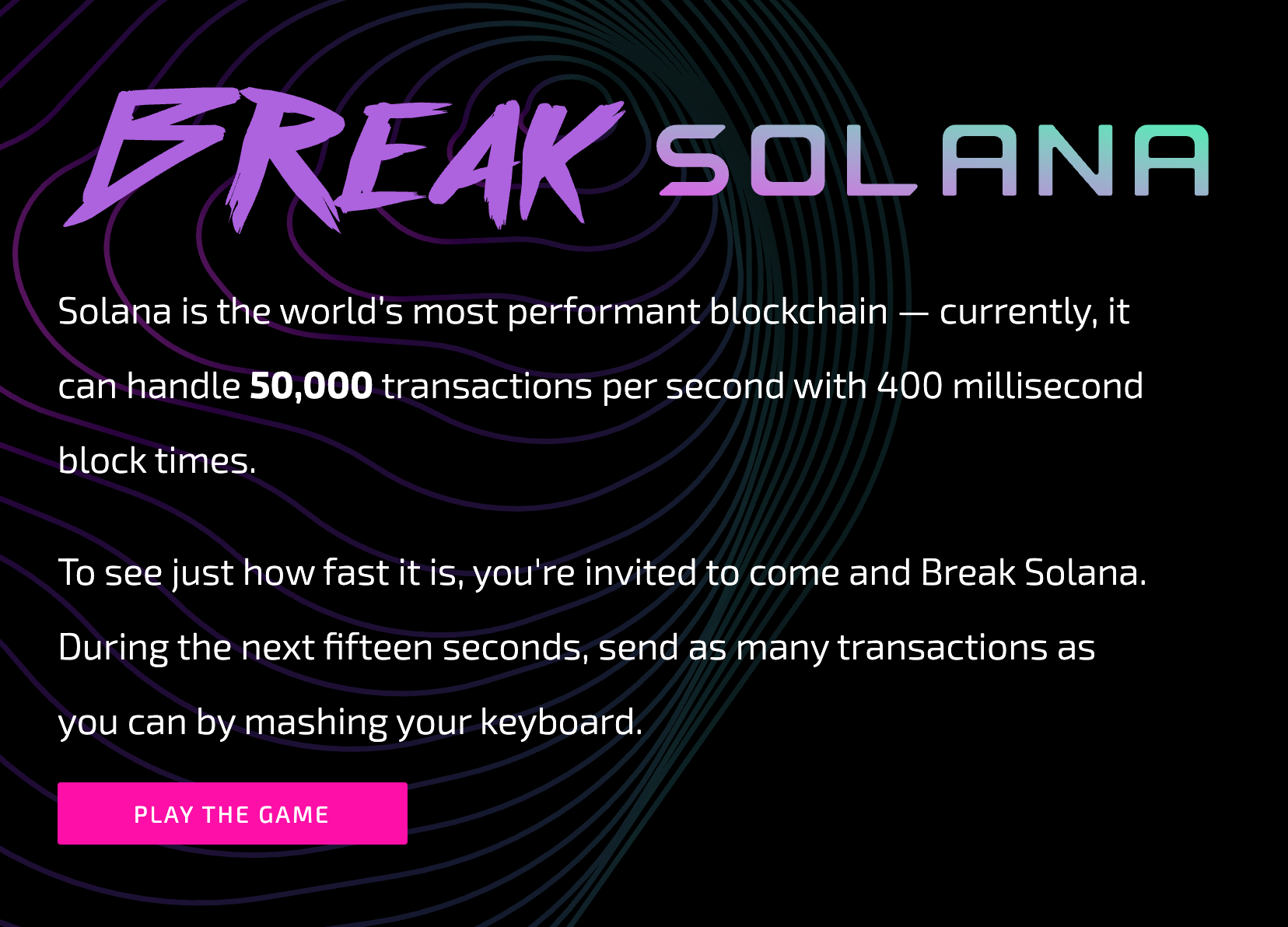
Task: Click the letter S in SOLANA wordmark
Action: pyautogui.click(x=693, y=160)
